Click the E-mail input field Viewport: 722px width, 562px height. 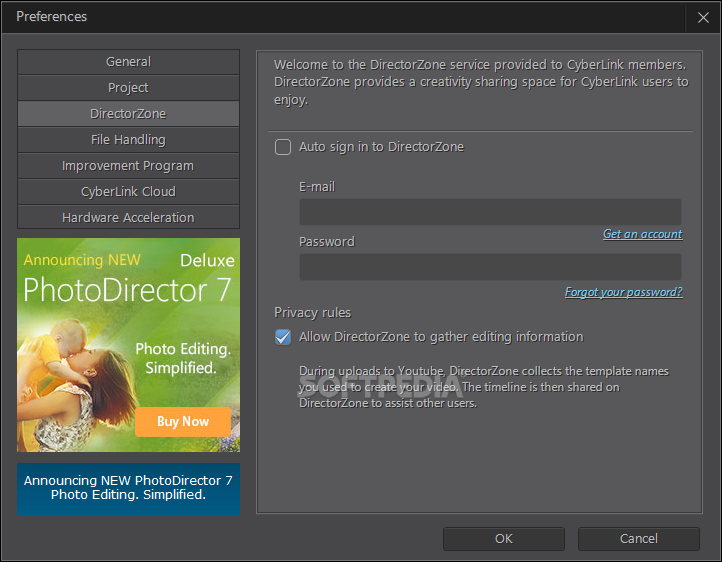[490, 212]
